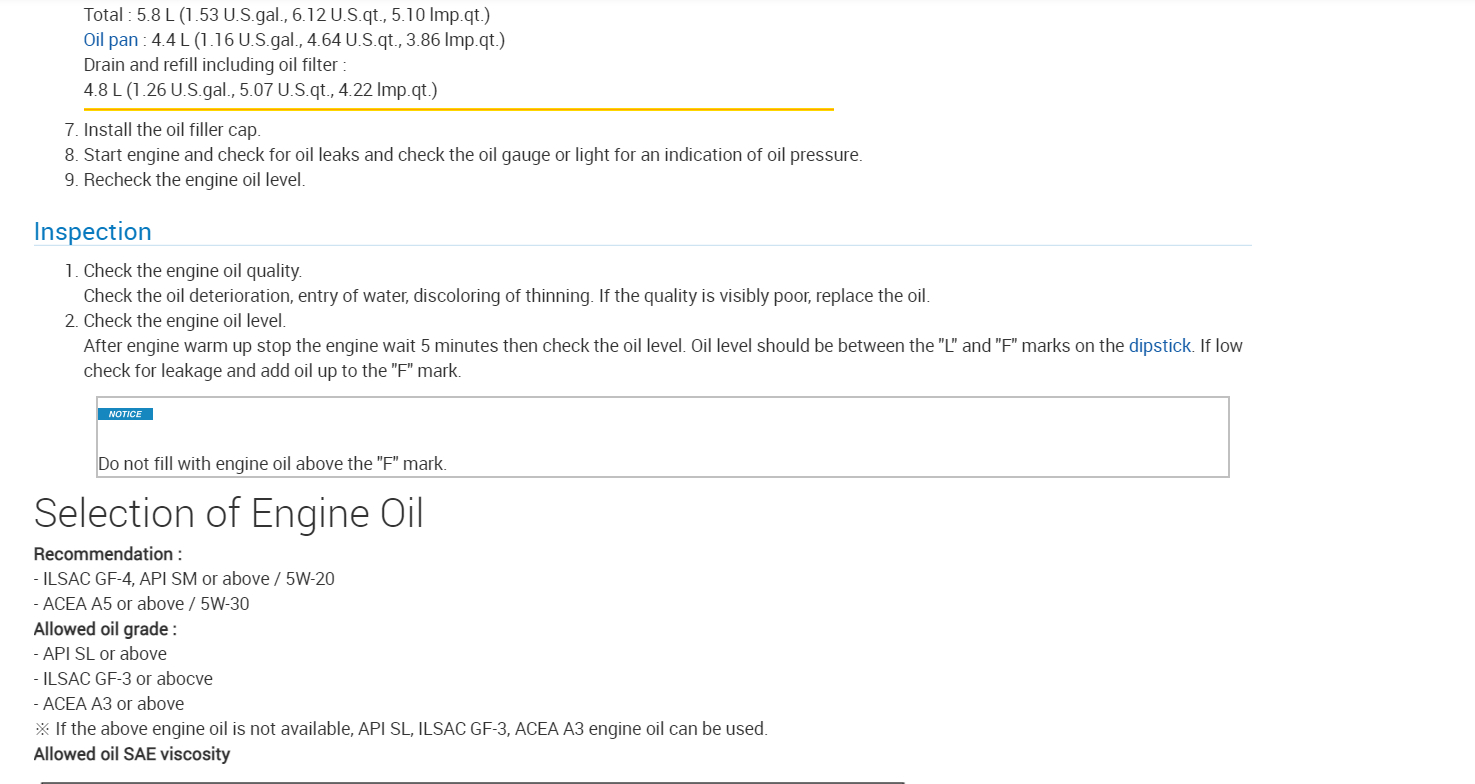Click the yellow horizontal divider line
Viewport: 1475px width, 784px height.
pos(458,109)
